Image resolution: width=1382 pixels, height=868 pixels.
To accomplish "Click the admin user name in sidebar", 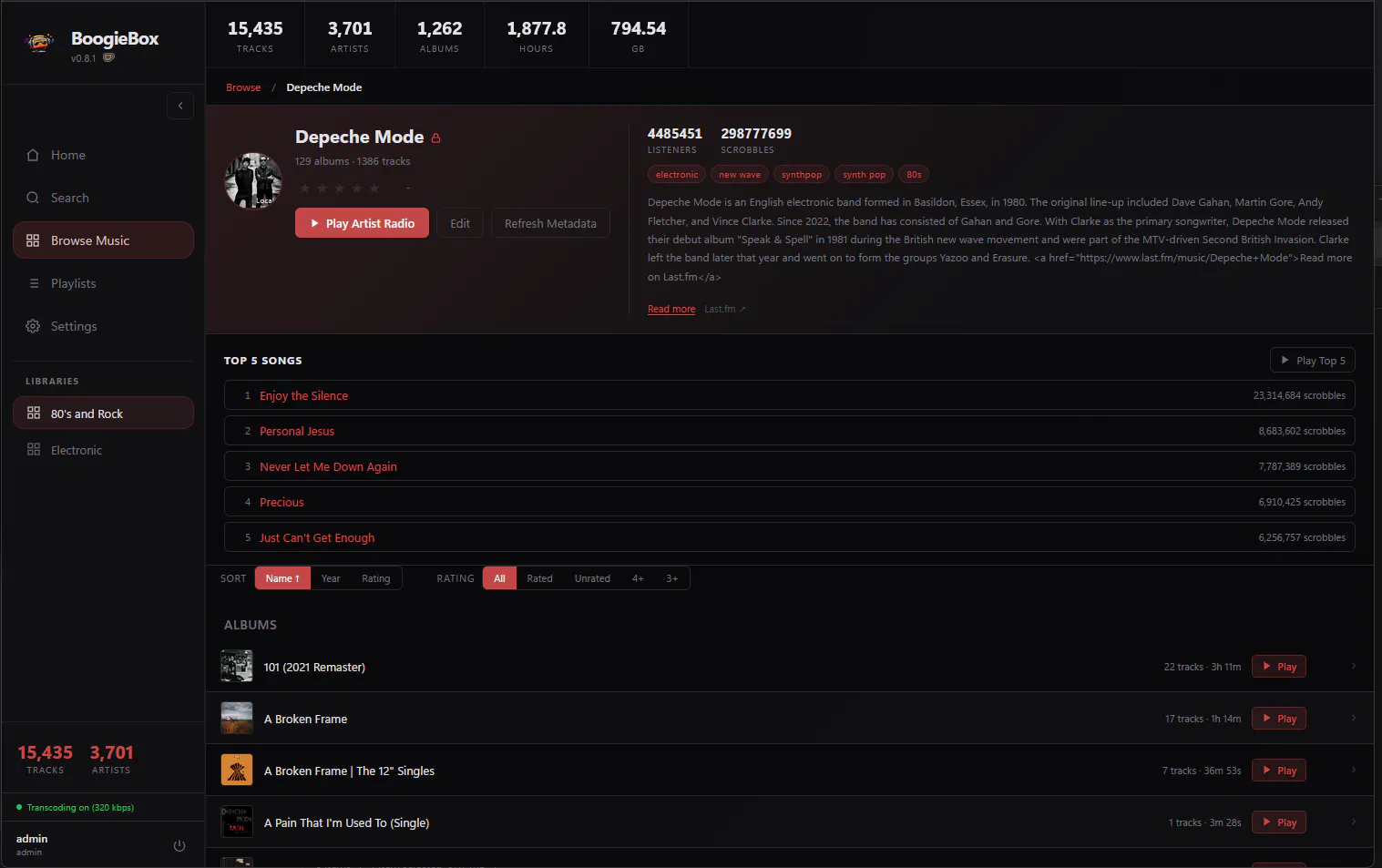I will pyautogui.click(x=32, y=839).
